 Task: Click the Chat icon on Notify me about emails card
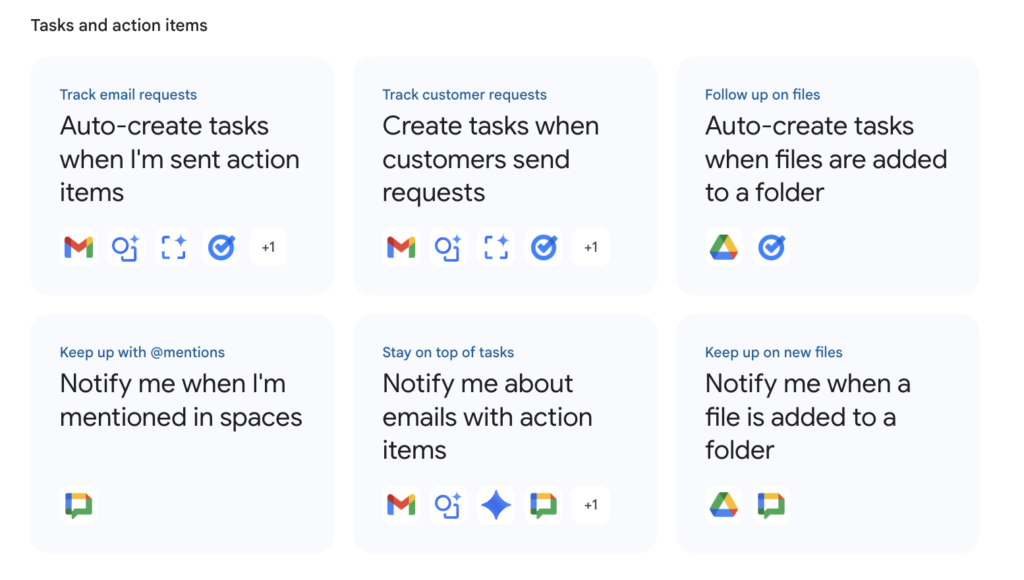[x=543, y=505]
